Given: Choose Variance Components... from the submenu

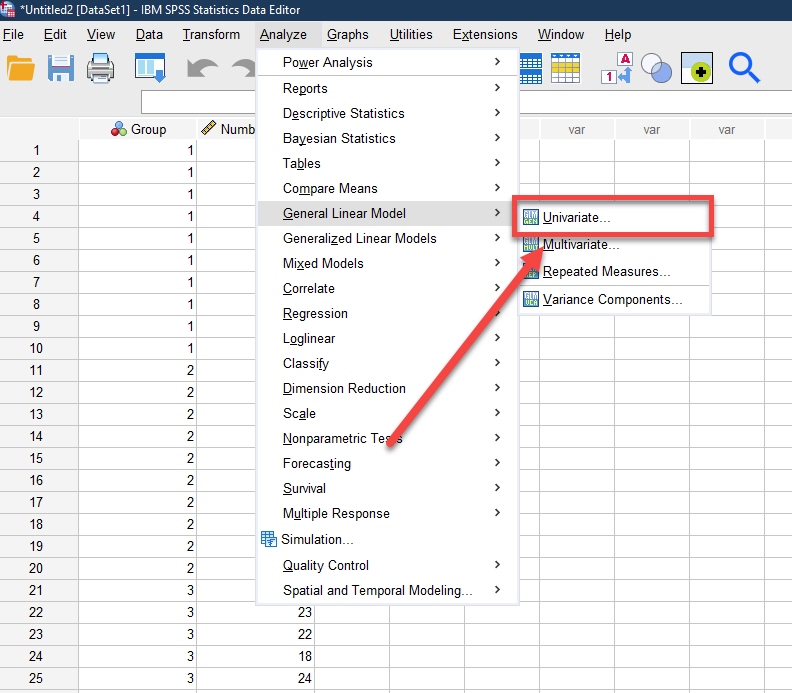Looking at the screenshot, I should point(614,299).
